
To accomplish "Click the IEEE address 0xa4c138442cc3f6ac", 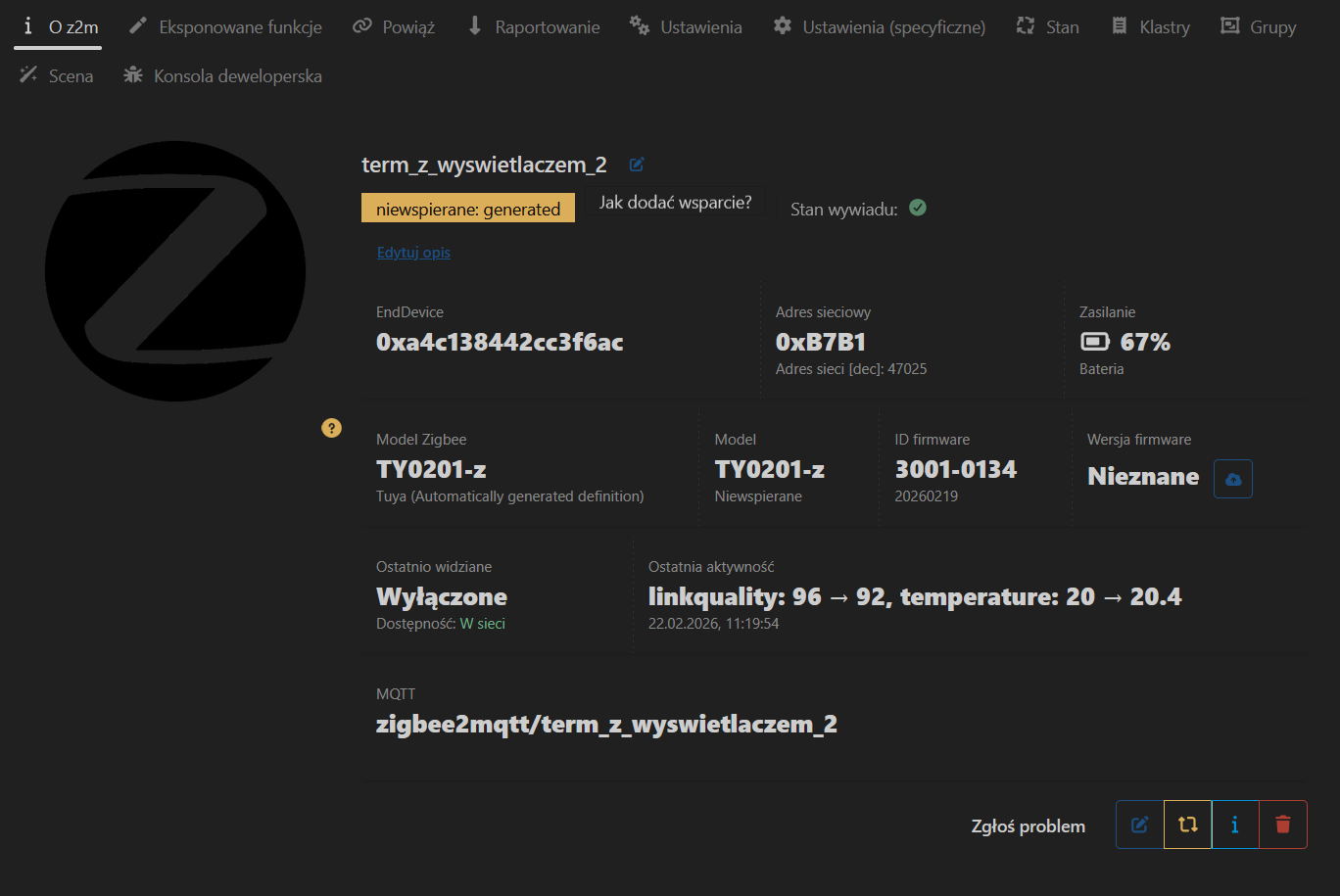I will coord(500,342).
